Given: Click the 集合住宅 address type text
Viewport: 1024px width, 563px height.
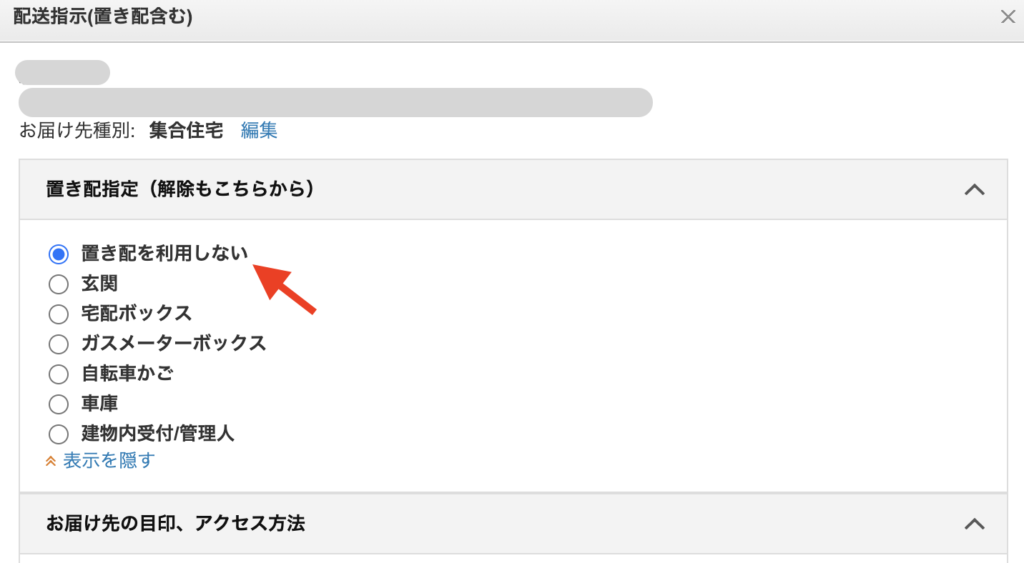Looking at the screenshot, I should click(x=186, y=130).
